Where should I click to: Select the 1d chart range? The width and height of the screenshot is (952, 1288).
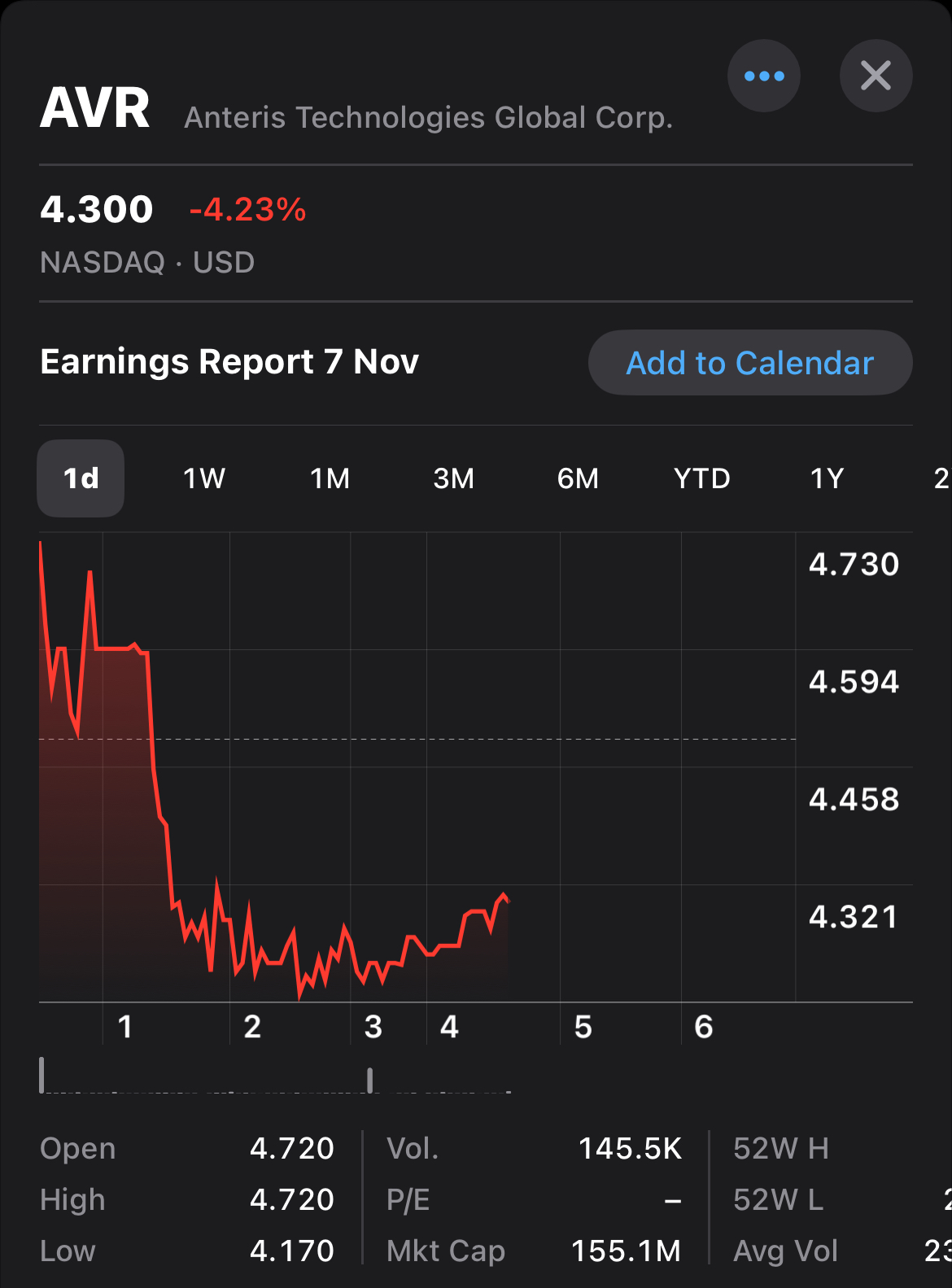pos(81,478)
